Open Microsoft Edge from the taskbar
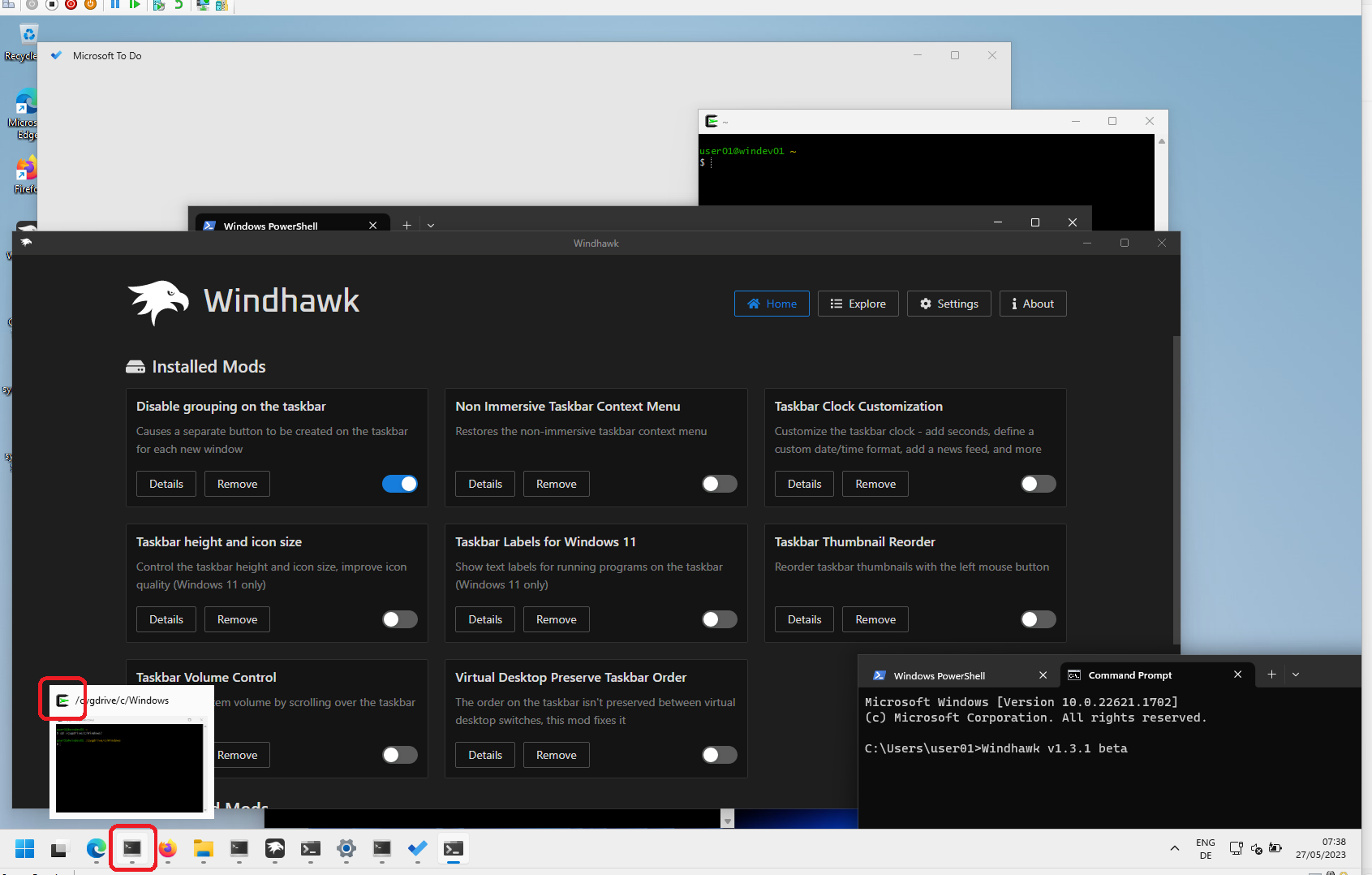The width and height of the screenshot is (1372, 875). point(96,848)
